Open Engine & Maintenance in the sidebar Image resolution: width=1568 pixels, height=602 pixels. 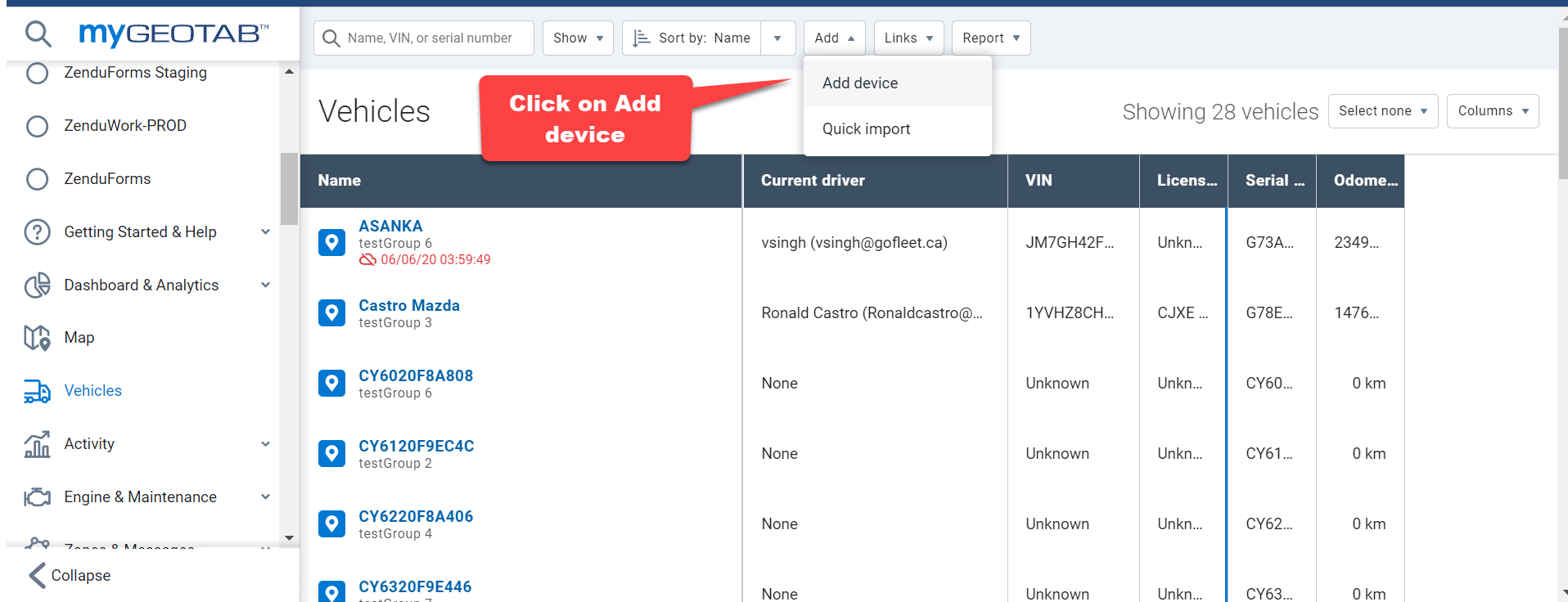[140, 497]
